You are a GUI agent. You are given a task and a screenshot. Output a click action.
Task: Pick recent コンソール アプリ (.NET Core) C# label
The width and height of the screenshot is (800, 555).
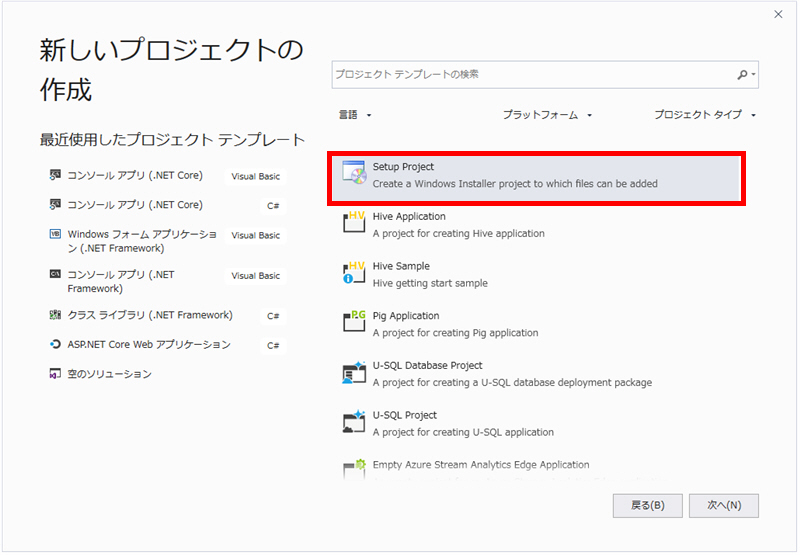click(135, 205)
